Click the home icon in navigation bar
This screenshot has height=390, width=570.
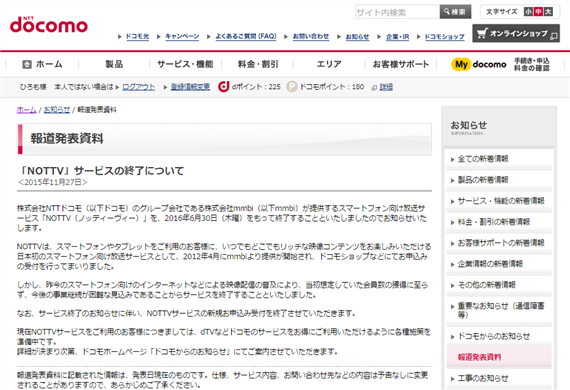point(27,64)
